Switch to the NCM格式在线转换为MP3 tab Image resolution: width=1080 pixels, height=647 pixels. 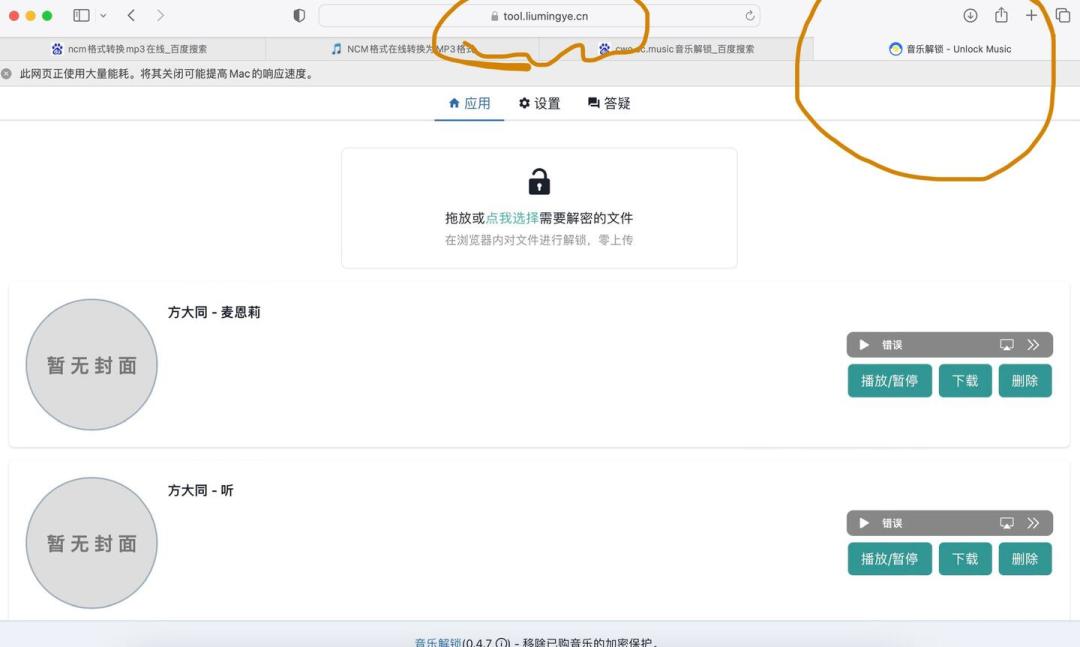tap(403, 49)
